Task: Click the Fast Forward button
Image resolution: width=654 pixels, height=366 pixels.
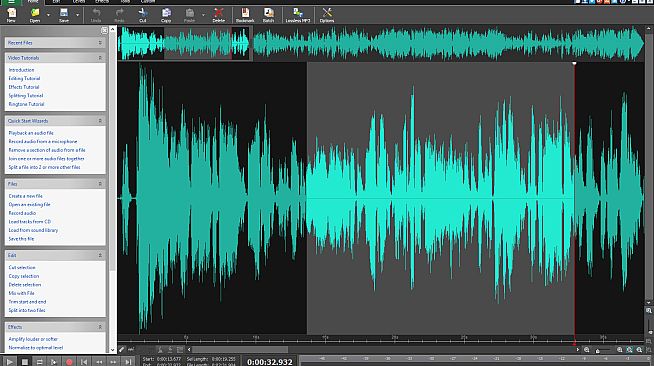Action: 113,361
